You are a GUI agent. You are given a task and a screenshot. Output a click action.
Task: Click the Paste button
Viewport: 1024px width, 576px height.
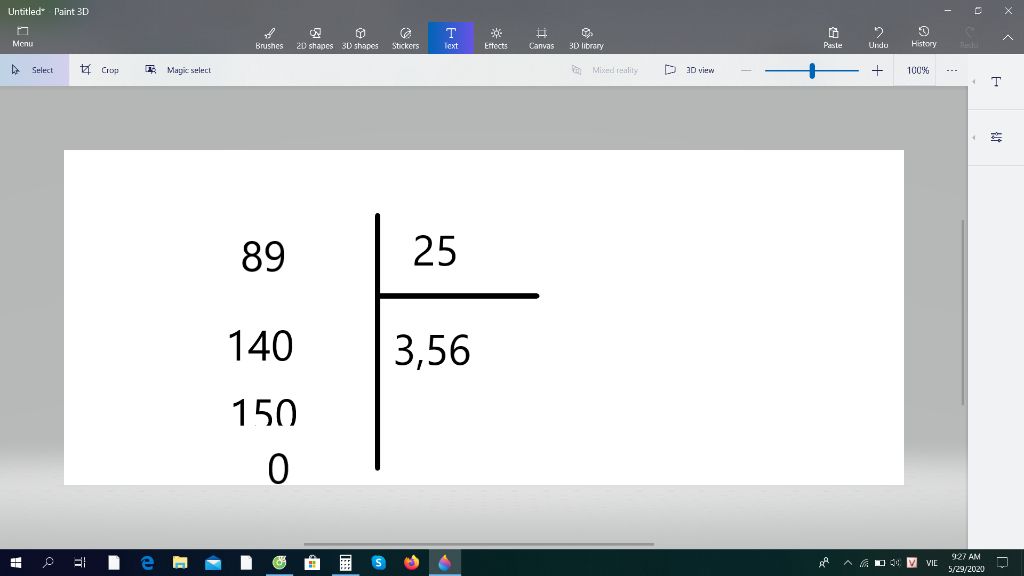tap(833, 38)
